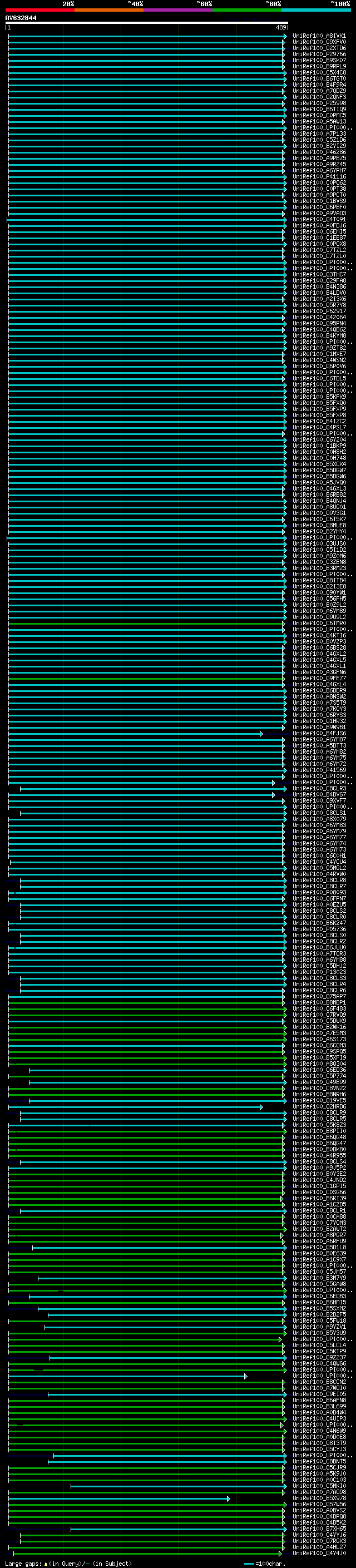The height and width of the screenshot is (1568, 356).
Task: Click the cyan ~100% identity legend segment
Action: pyautogui.click(x=316, y=10)
